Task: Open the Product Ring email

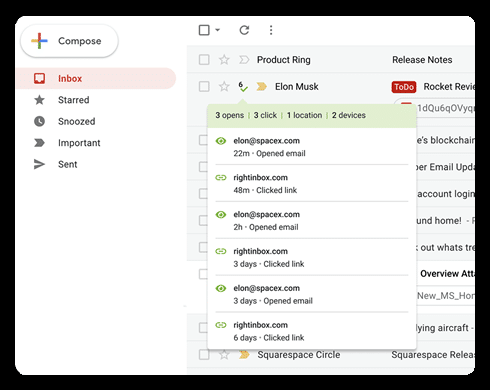Action: pos(283,60)
